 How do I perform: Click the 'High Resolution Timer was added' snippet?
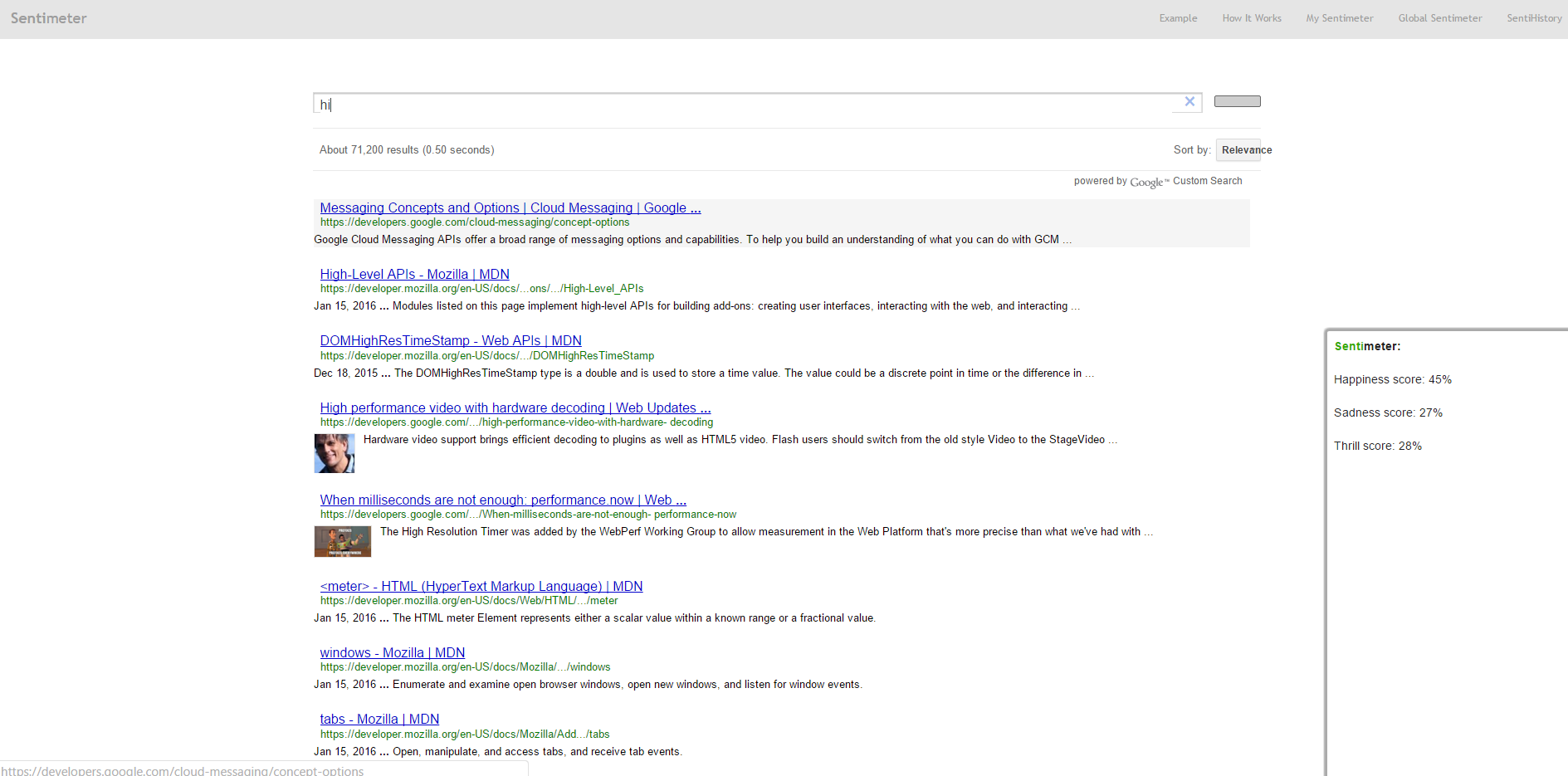pyautogui.click(x=766, y=532)
